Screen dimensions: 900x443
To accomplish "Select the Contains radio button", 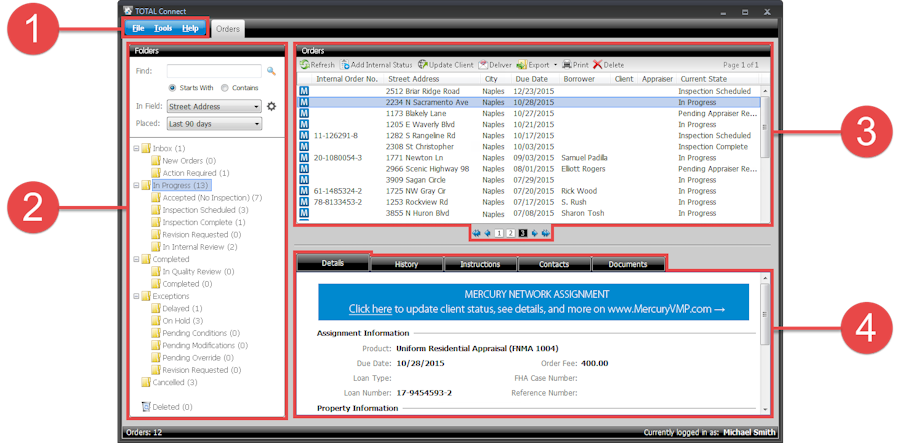I will tap(224, 88).
